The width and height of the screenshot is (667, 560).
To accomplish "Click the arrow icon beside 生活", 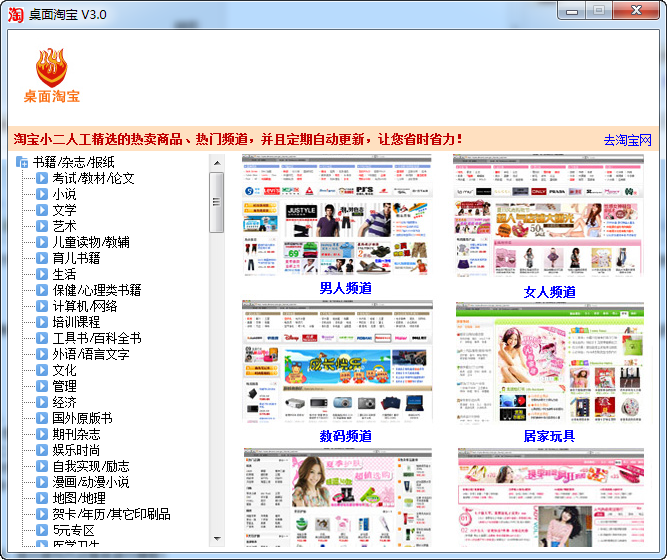I will coord(42,274).
